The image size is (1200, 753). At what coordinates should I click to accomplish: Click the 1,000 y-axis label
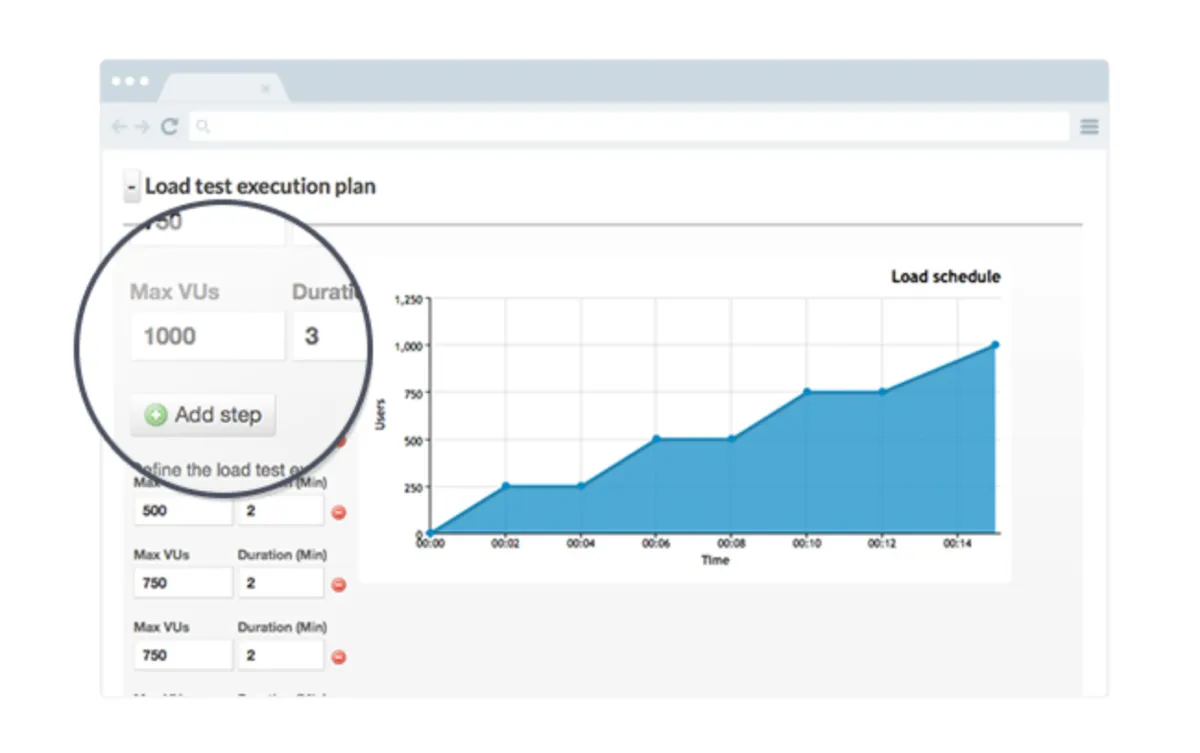point(409,346)
